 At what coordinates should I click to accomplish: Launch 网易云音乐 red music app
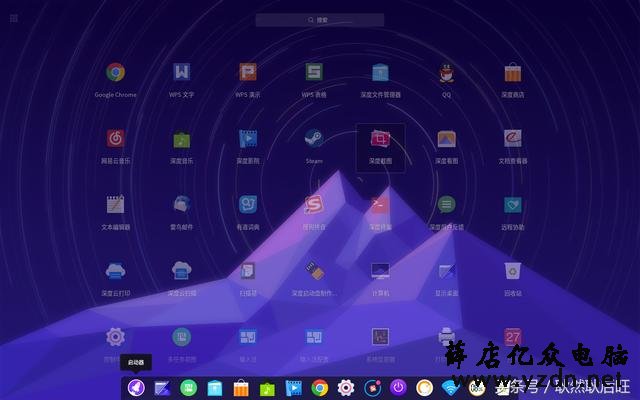(116, 139)
